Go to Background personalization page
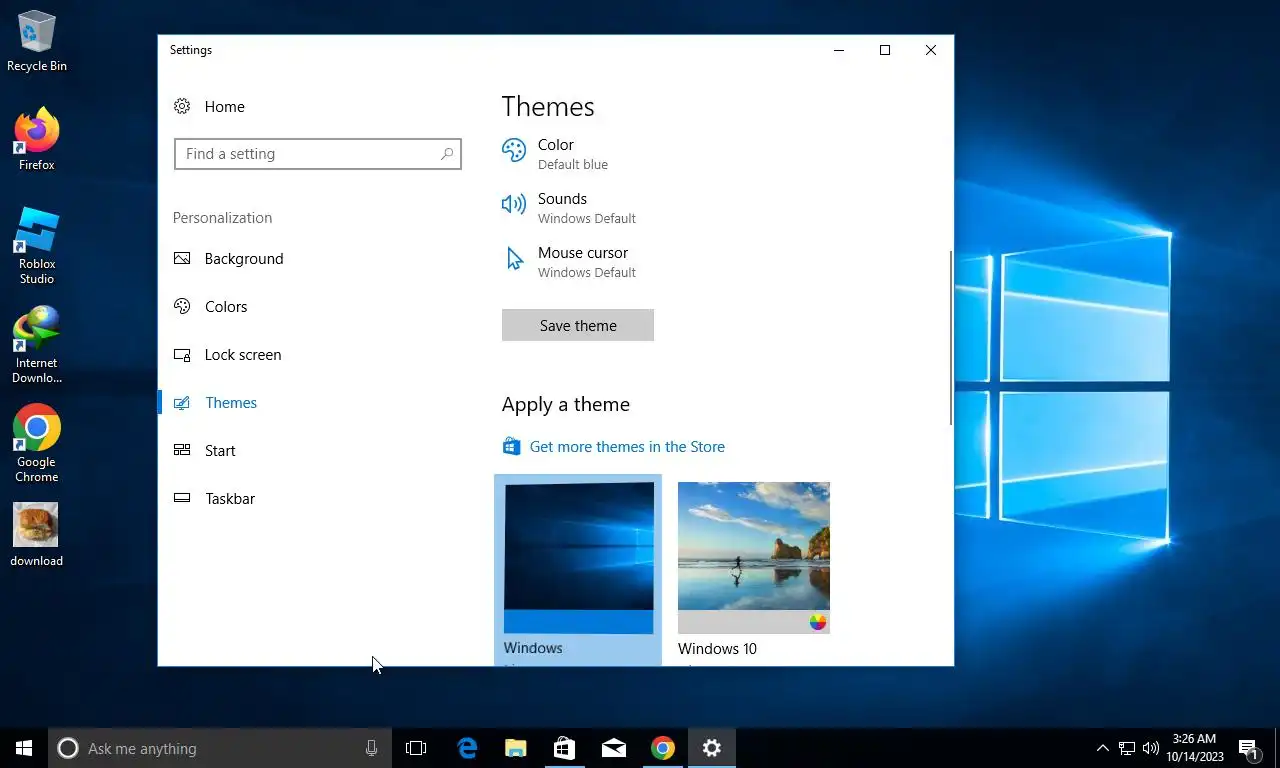Viewport: 1280px width, 768px height. [244, 258]
